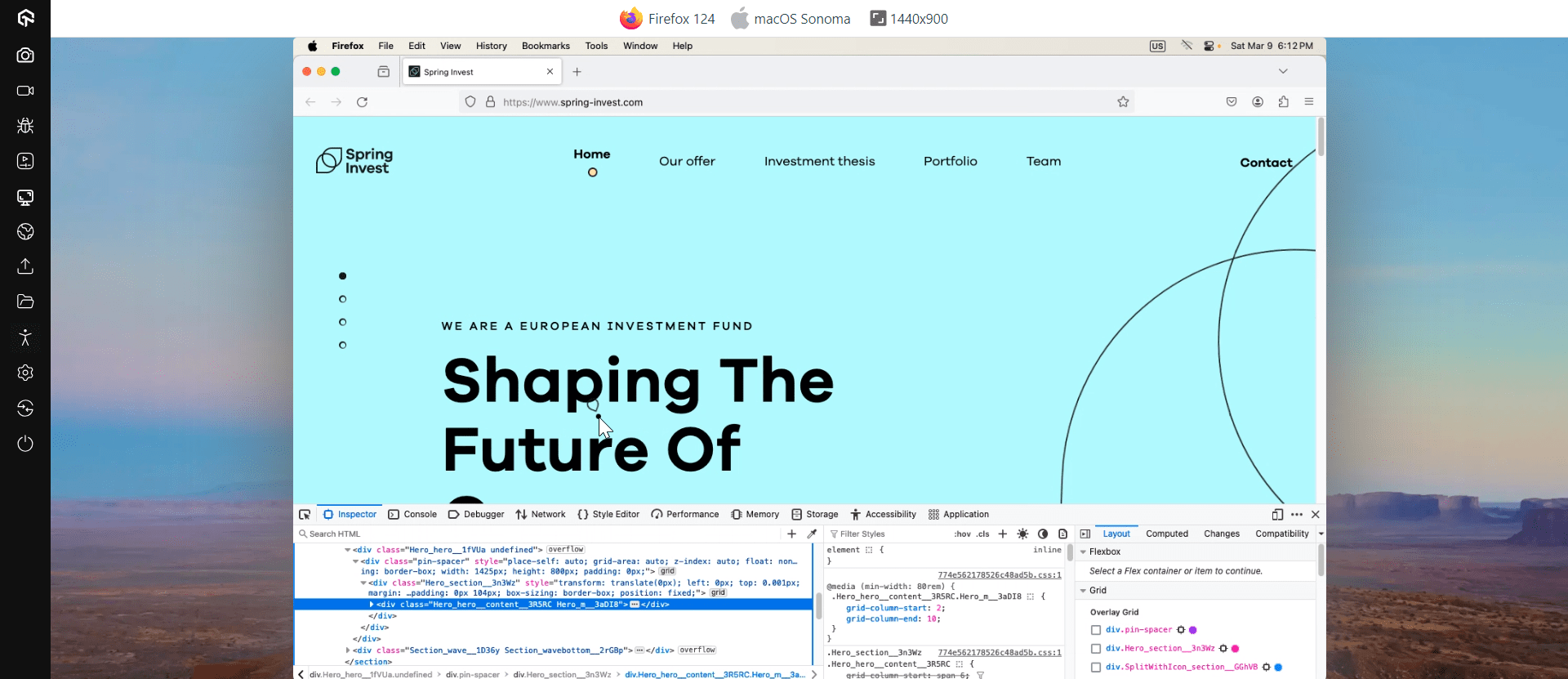This screenshot has width=1568, height=679.
Task: Click the create new node plus icon
Action: tap(791, 534)
